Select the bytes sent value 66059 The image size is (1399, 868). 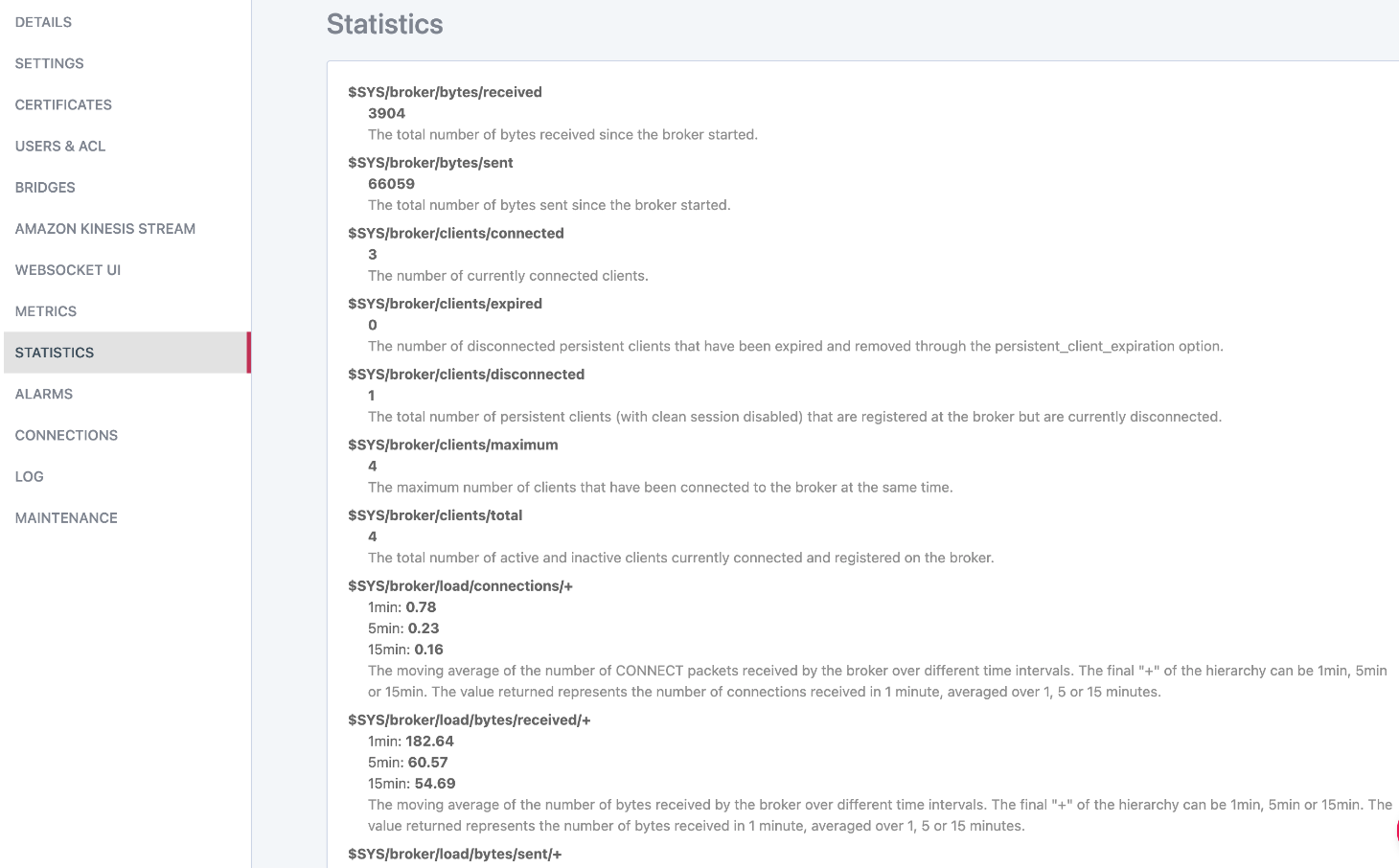(391, 184)
